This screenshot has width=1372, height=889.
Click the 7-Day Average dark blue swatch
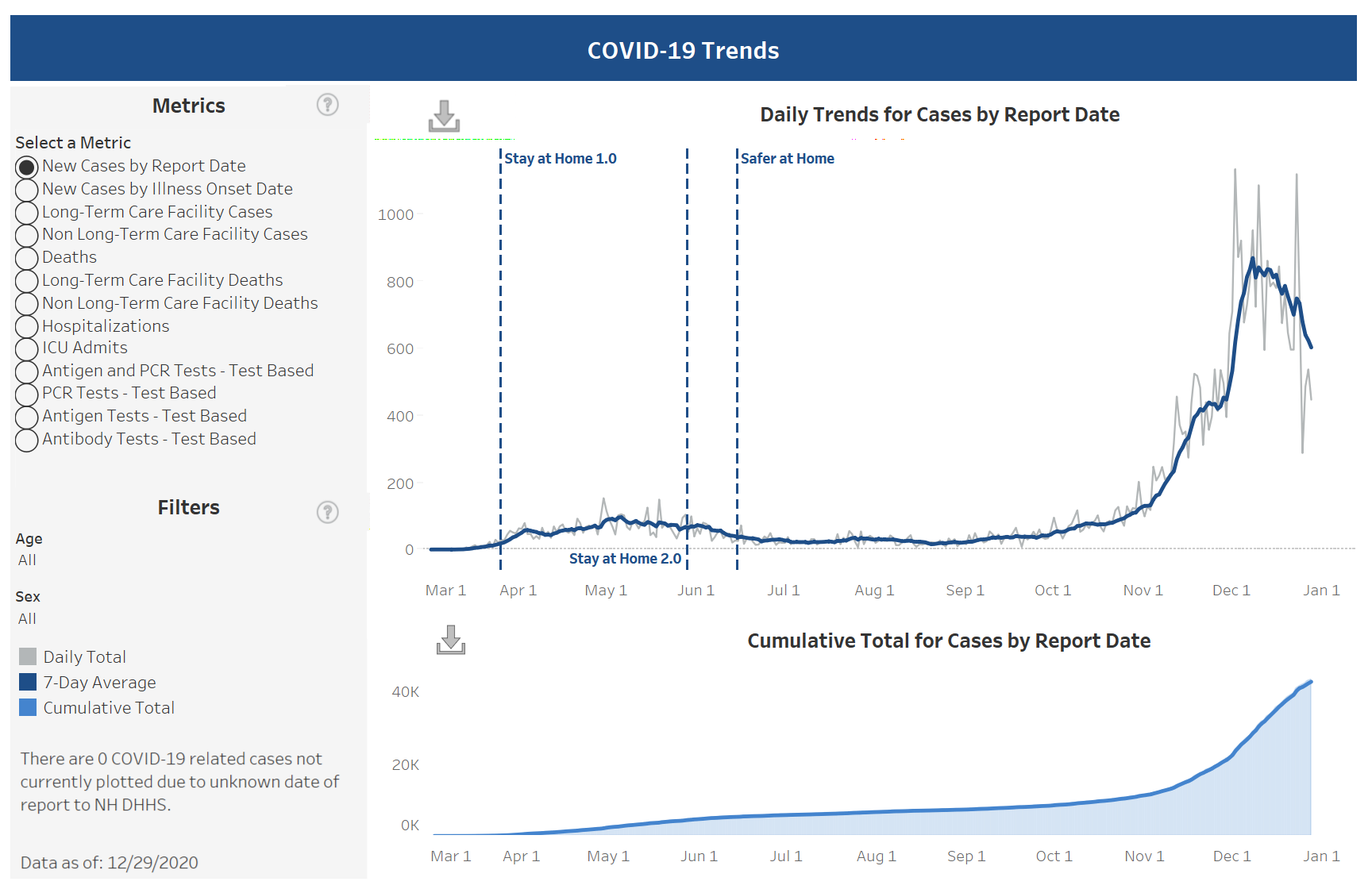28,682
